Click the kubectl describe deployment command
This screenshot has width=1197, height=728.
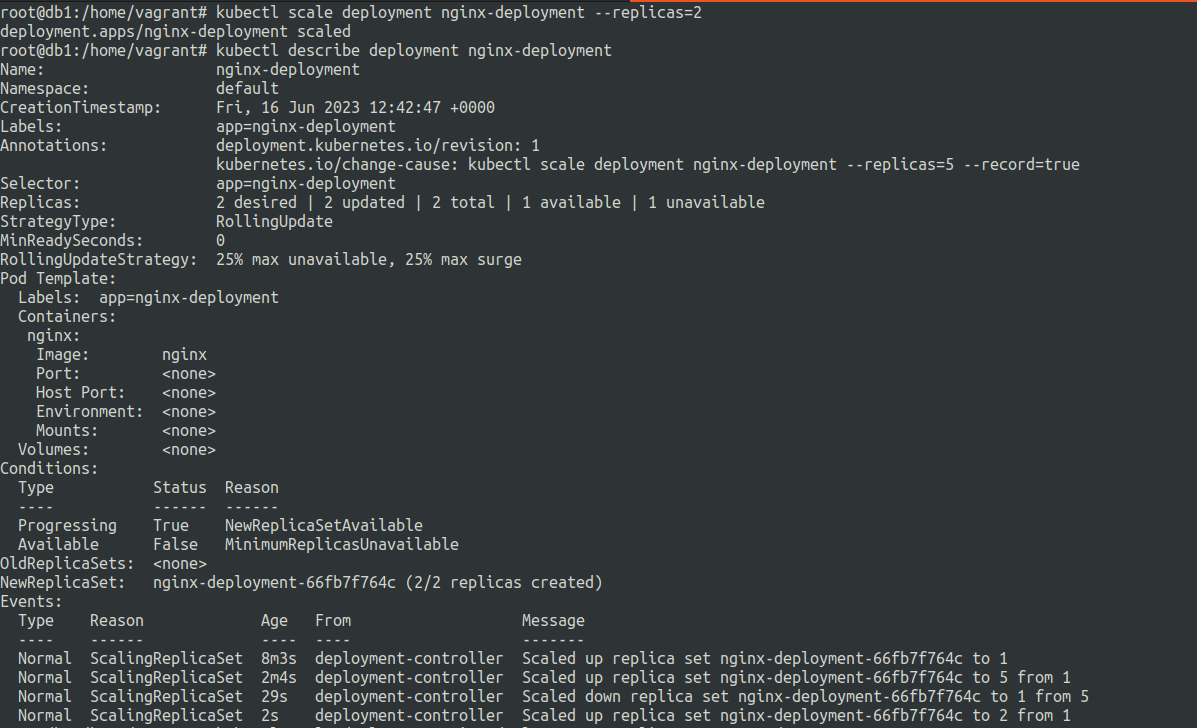414,51
